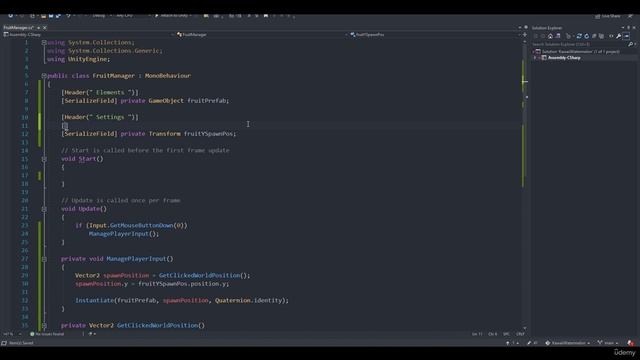This screenshot has width=640, height=360.
Task: Select the Assembly-CSharp project item
Action: point(564,58)
